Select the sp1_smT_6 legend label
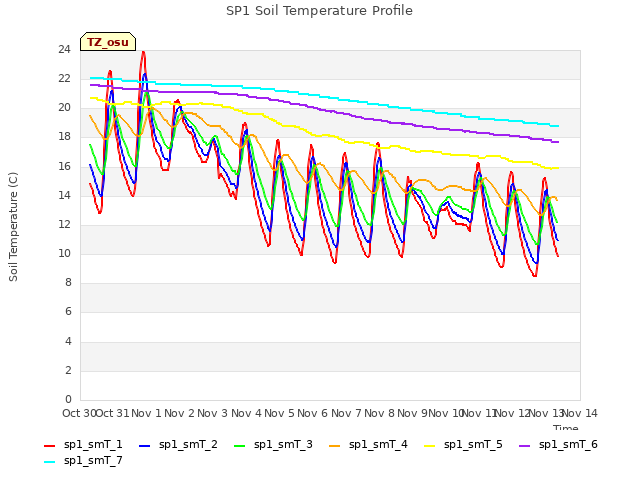The image size is (640, 480). (x=568, y=444)
